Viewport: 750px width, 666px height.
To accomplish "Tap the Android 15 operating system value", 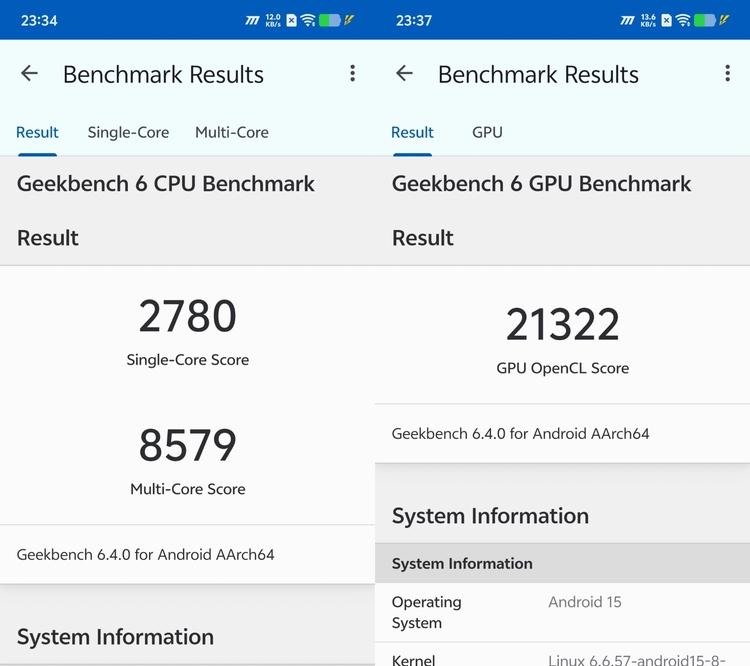I will (585, 602).
